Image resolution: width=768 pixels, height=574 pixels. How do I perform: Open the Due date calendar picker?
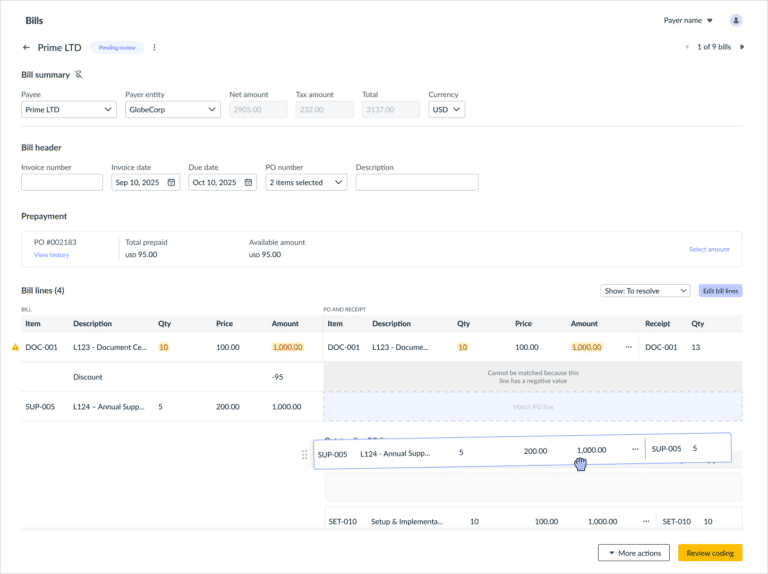tap(248, 183)
